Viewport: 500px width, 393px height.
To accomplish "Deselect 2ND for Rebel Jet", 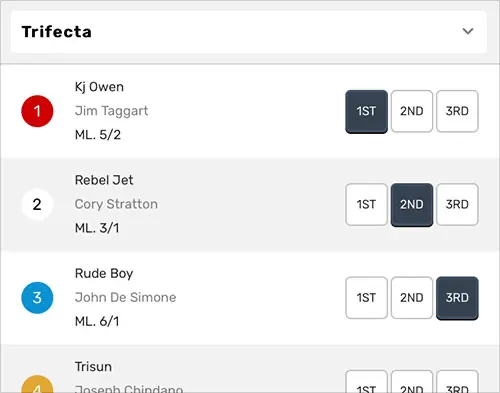I will 412,205.
